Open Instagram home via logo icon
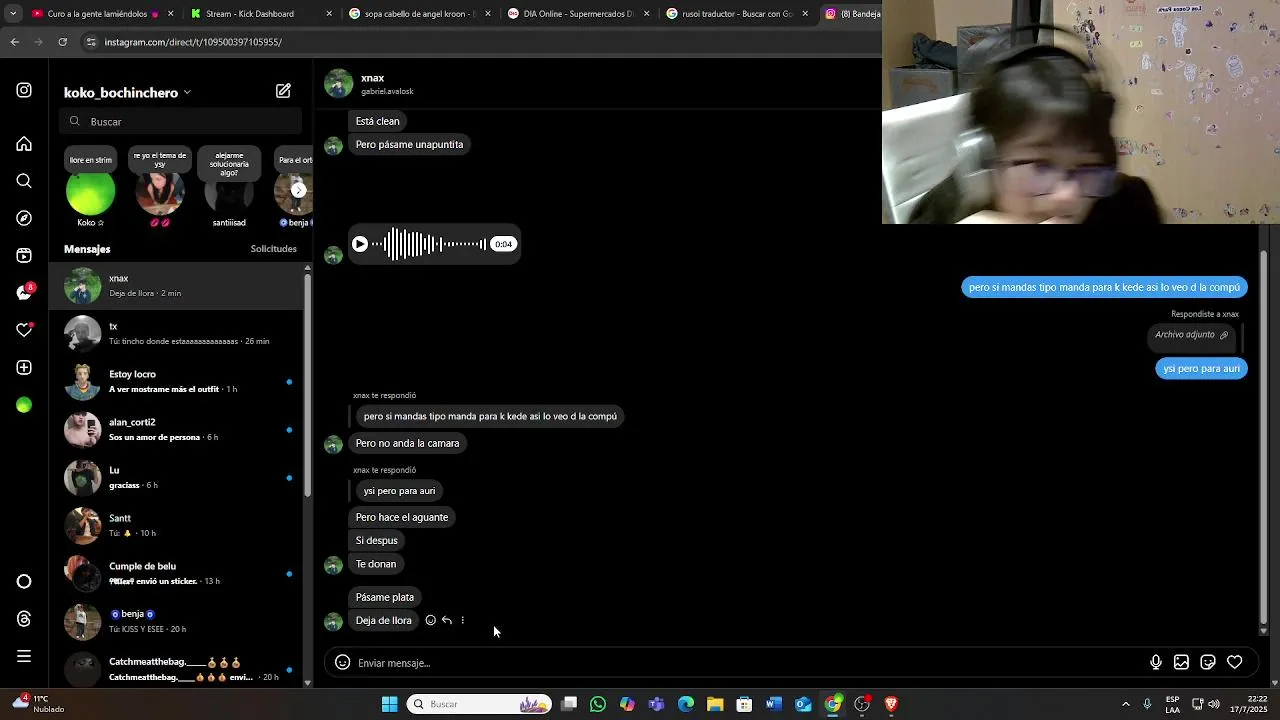Viewport: 1280px width, 720px height. click(24, 90)
